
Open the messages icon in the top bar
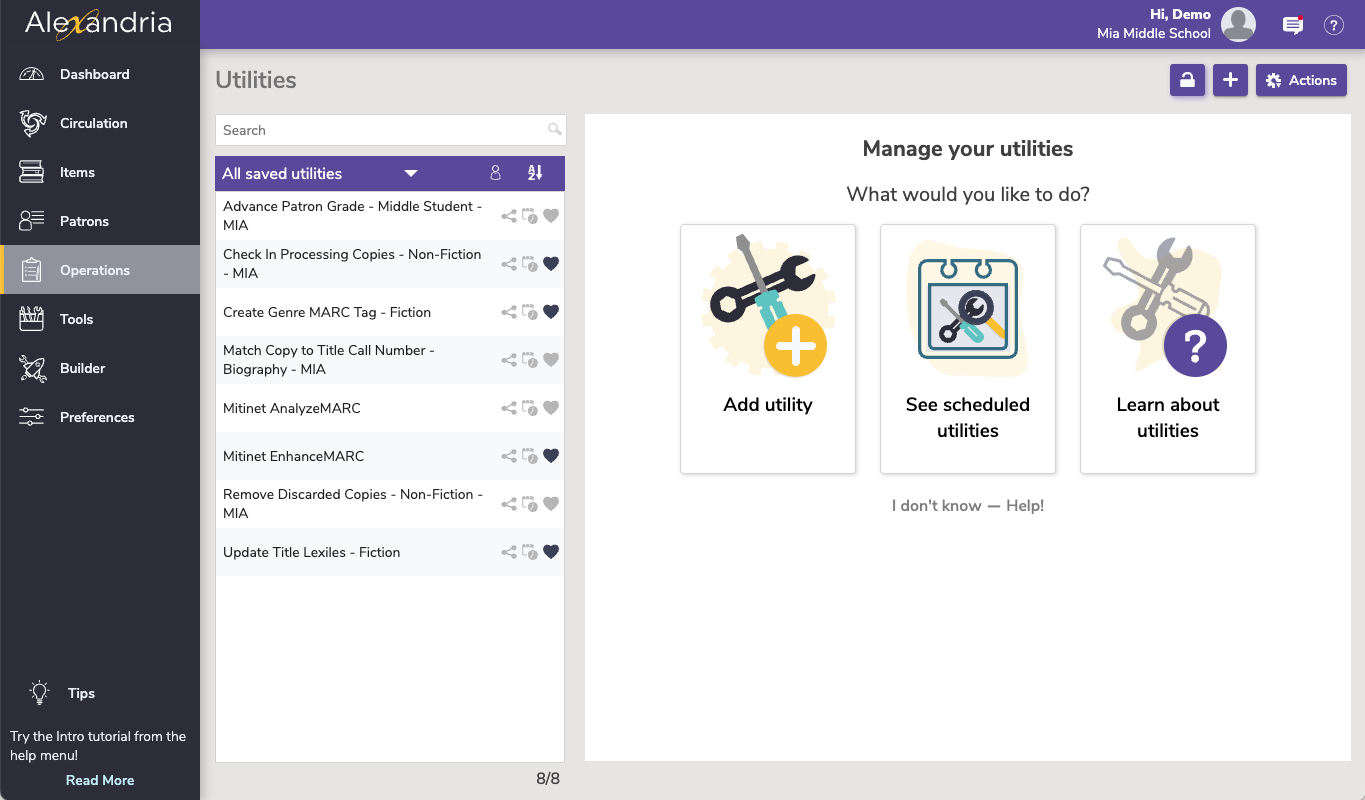click(x=1292, y=24)
